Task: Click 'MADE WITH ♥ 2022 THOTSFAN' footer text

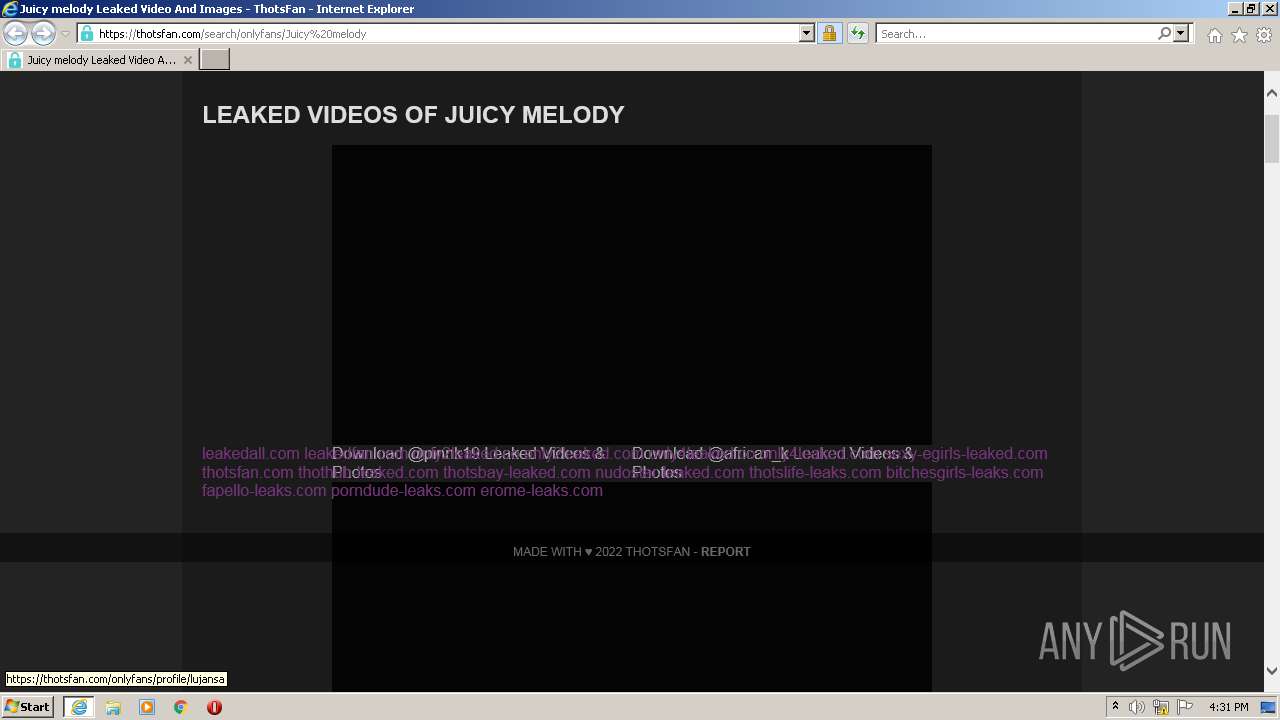Action: click(x=602, y=552)
